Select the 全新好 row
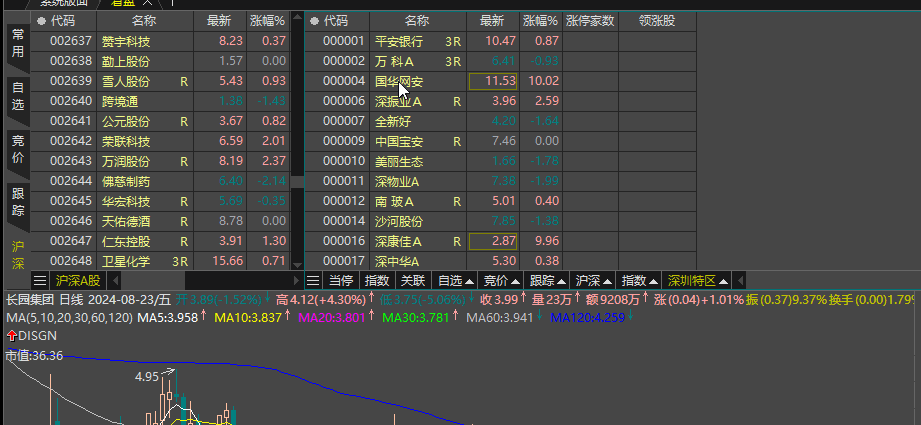 pyautogui.click(x=500, y=121)
